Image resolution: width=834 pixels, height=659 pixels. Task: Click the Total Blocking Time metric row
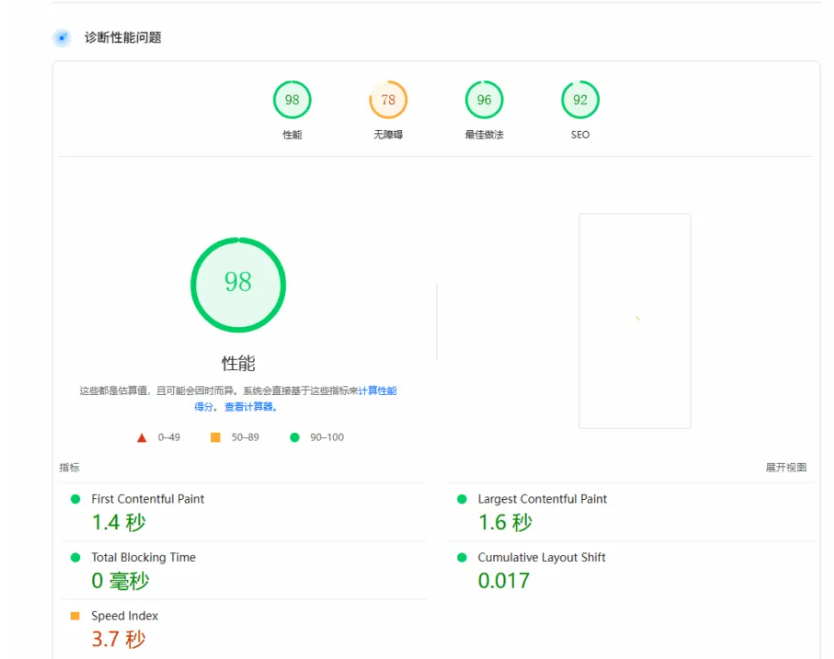(143, 558)
